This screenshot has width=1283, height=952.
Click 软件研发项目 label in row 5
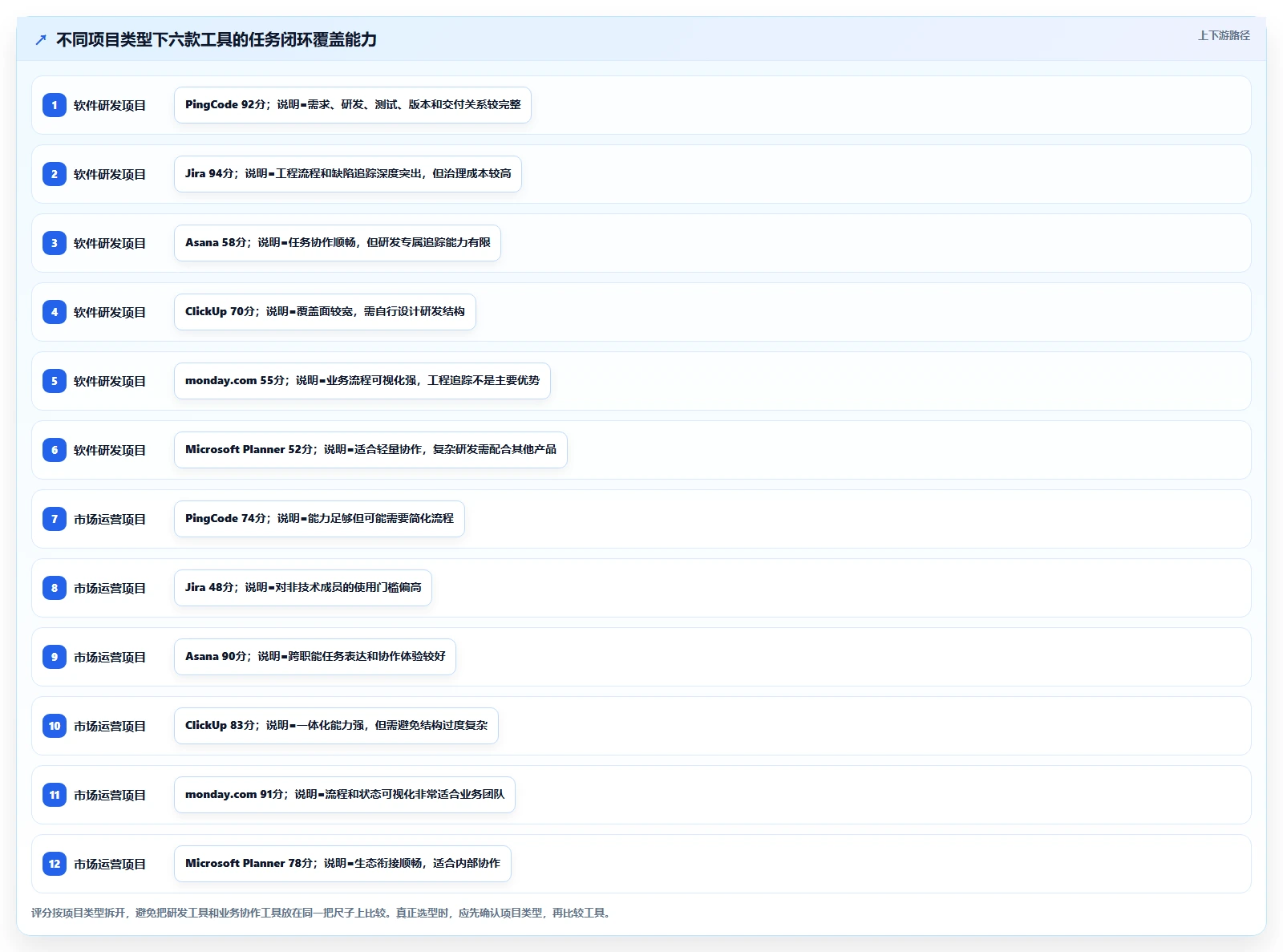(110, 381)
